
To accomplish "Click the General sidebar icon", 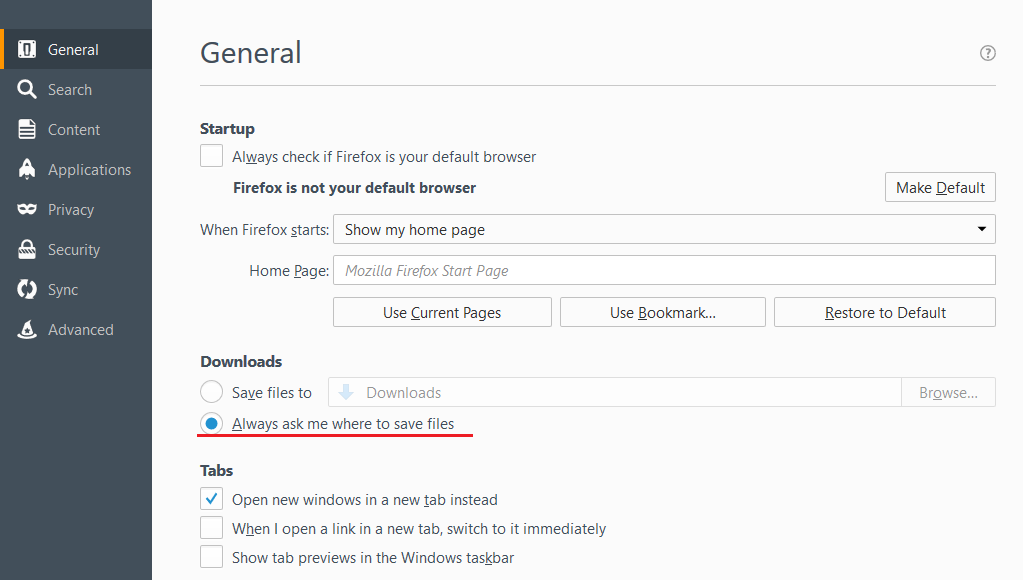I will (x=27, y=50).
